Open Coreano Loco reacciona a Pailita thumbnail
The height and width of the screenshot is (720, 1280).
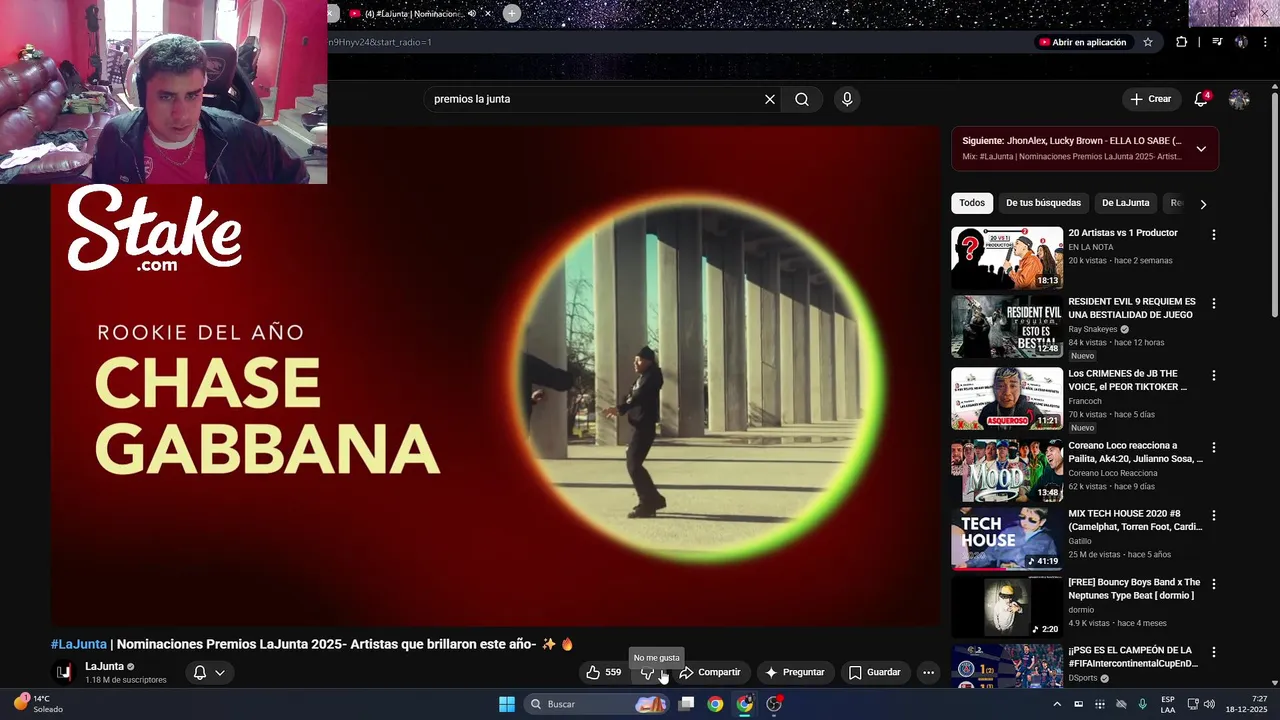coord(1007,470)
